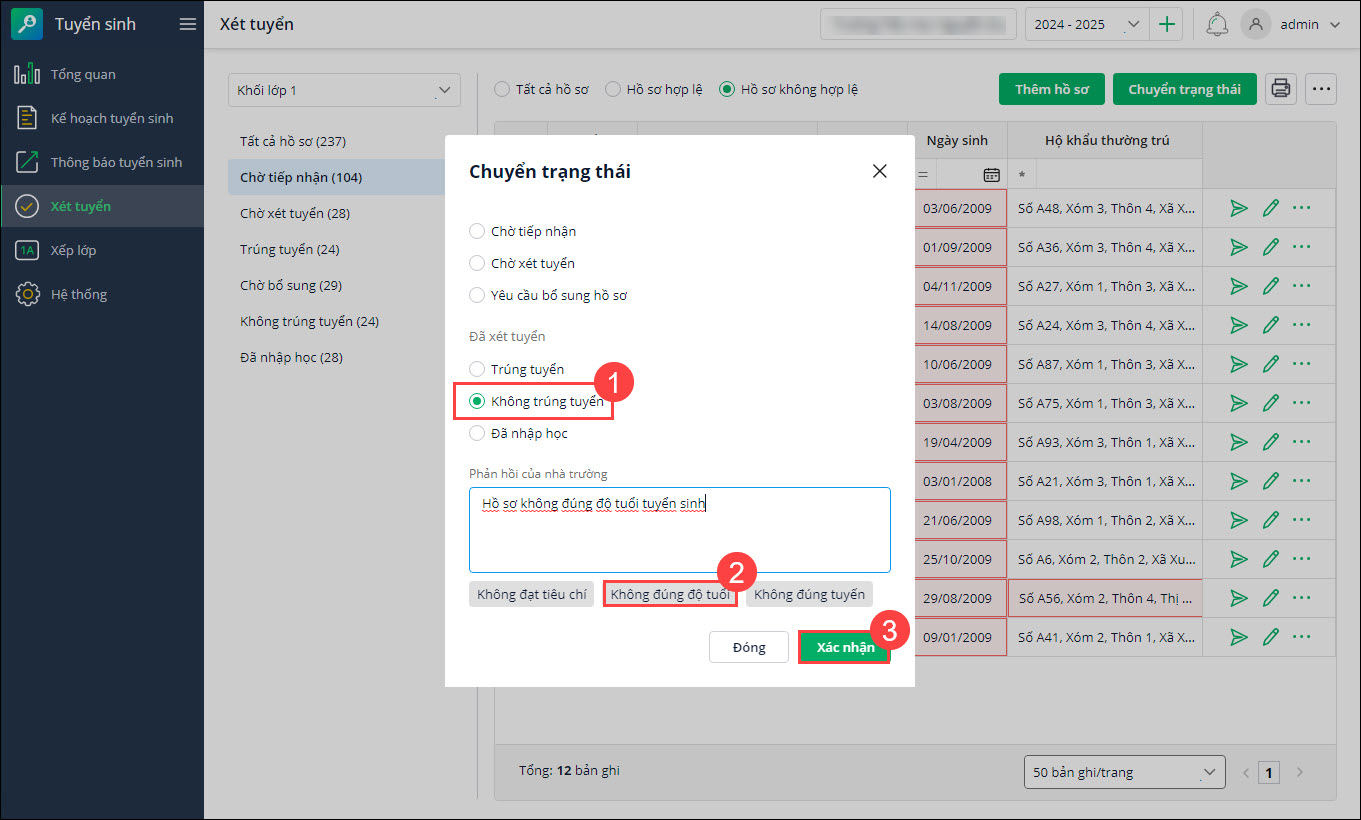Open the Khối lớp 1 dropdown
This screenshot has height=820, width=1361.
pos(344,90)
